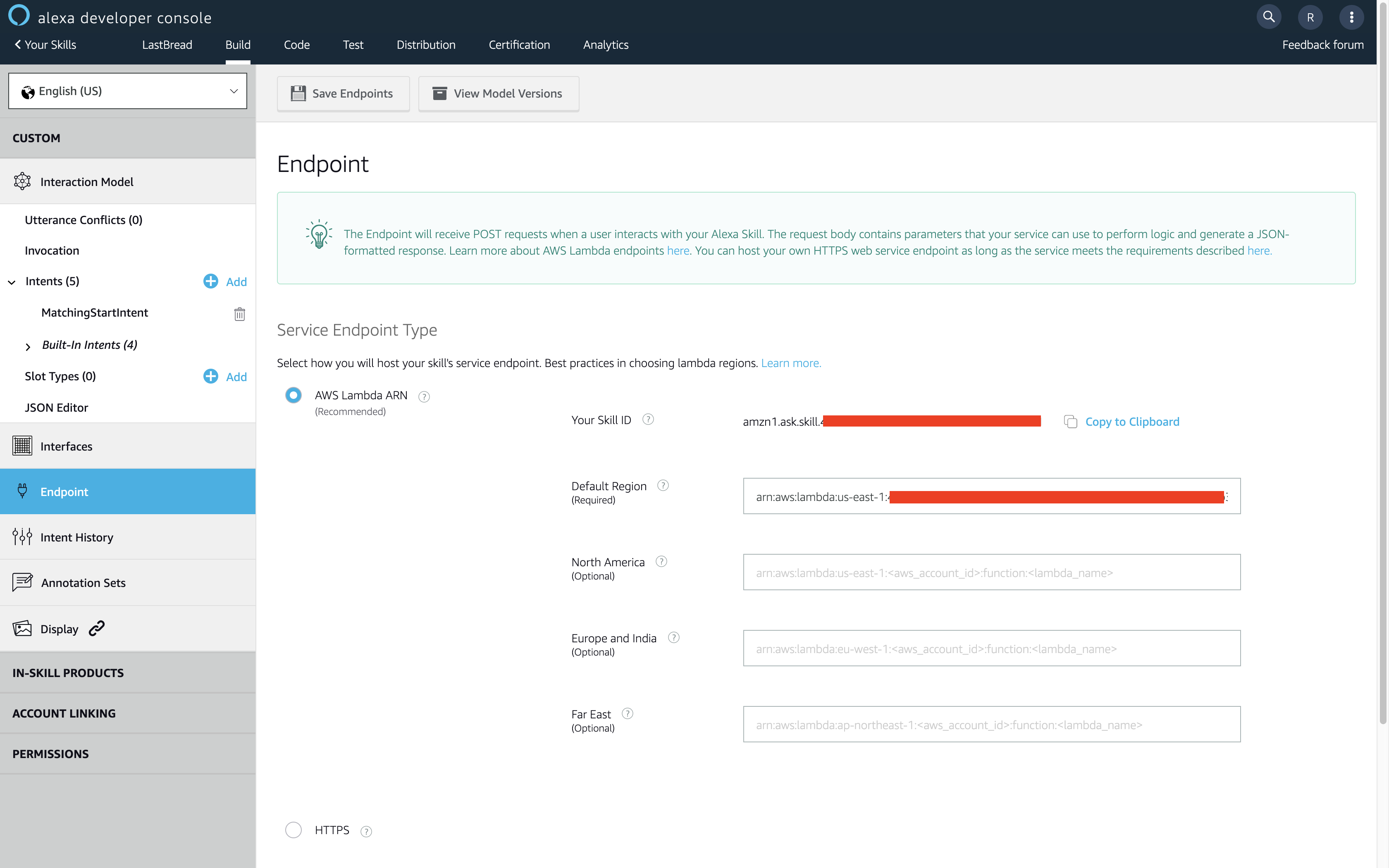This screenshot has height=868, width=1389.
Task: Click the plus icon beside Intents Add
Action: tap(211, 281)
